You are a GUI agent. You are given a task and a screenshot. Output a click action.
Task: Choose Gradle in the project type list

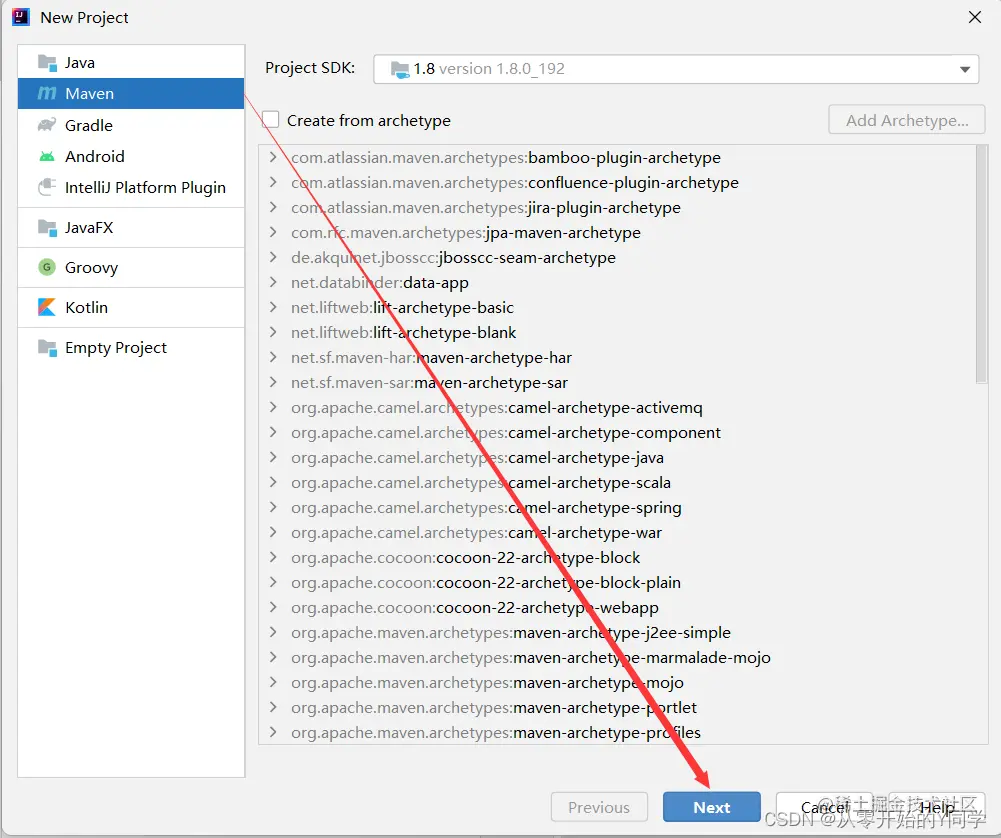tap(131, 125)
